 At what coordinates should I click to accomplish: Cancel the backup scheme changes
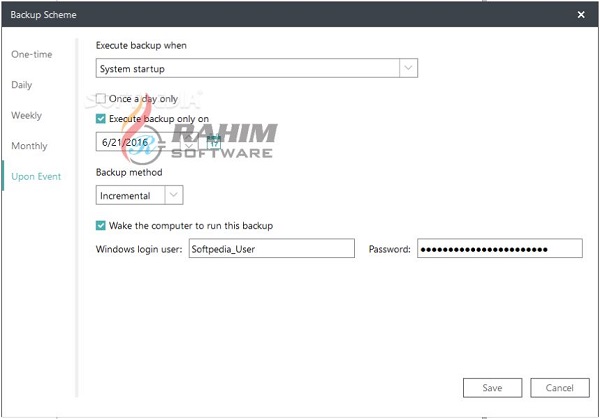click(560, 388)
